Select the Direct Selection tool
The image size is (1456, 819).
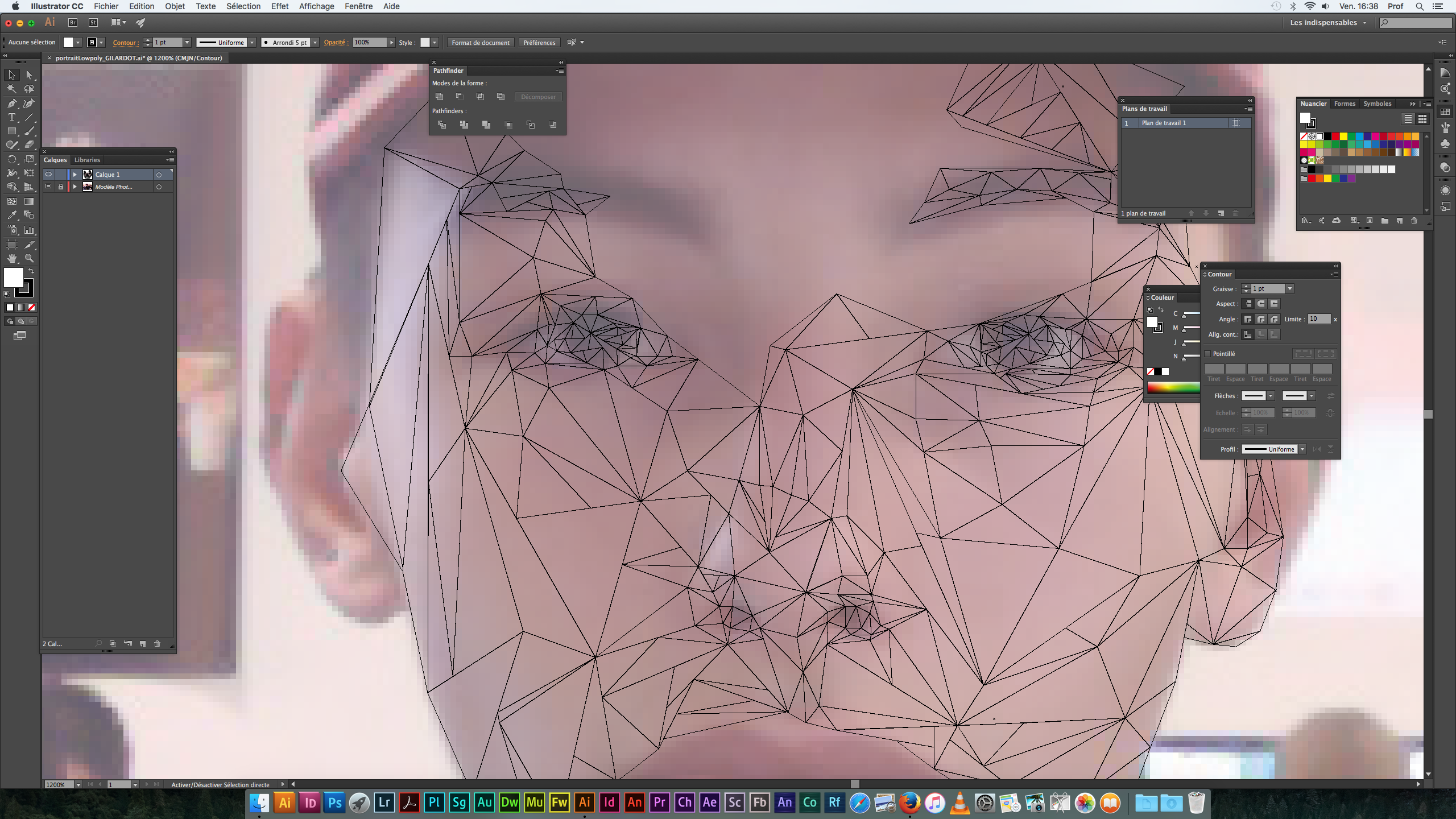pos(29,75)
